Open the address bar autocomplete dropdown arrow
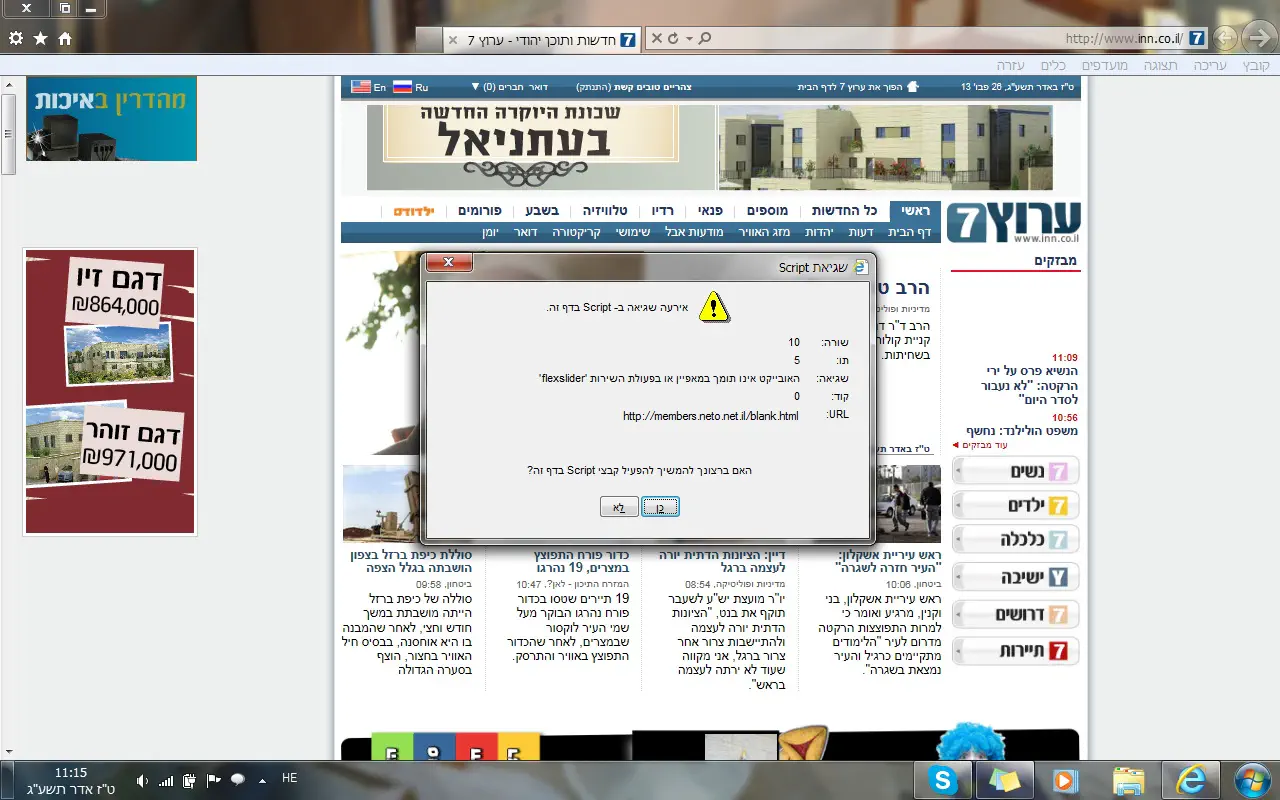The width and height of the screenshot is (1280, 800). click(x=689, y=39)
